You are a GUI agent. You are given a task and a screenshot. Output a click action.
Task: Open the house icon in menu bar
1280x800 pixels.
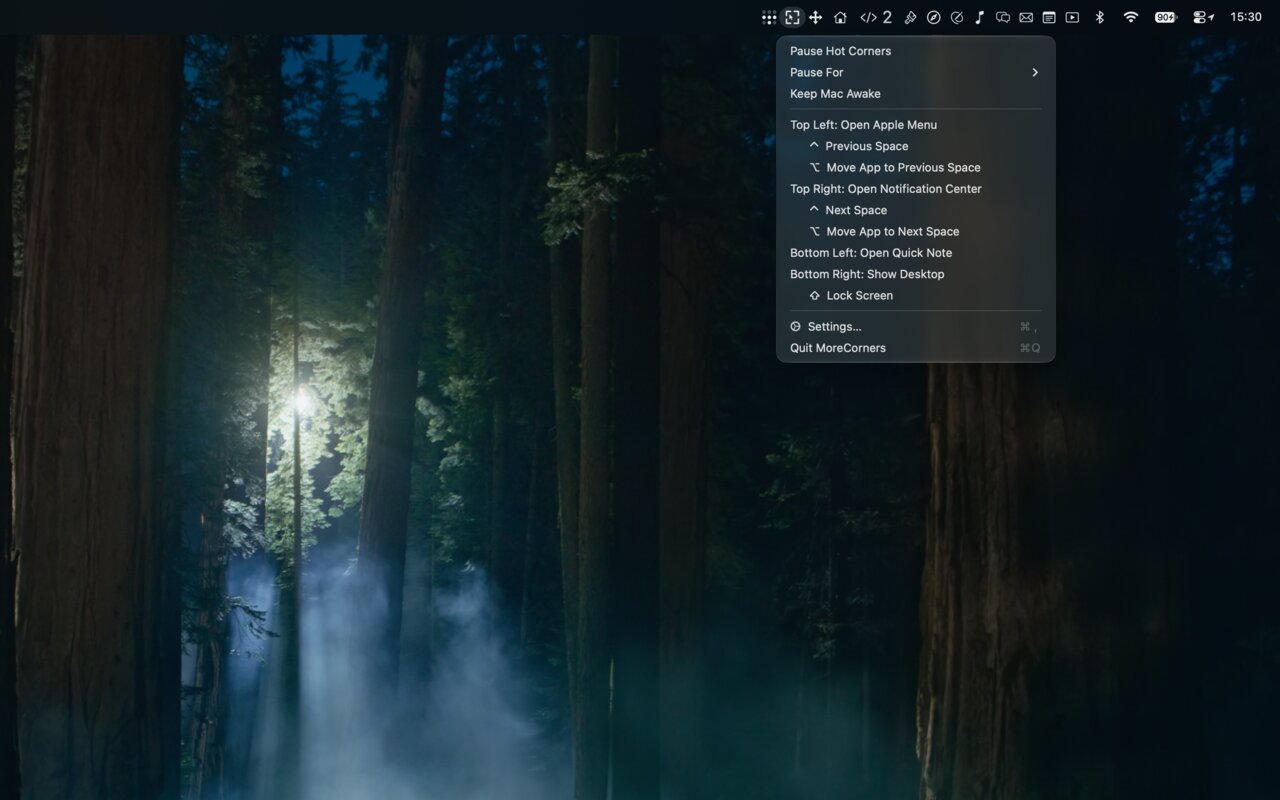tap(840, 17)
